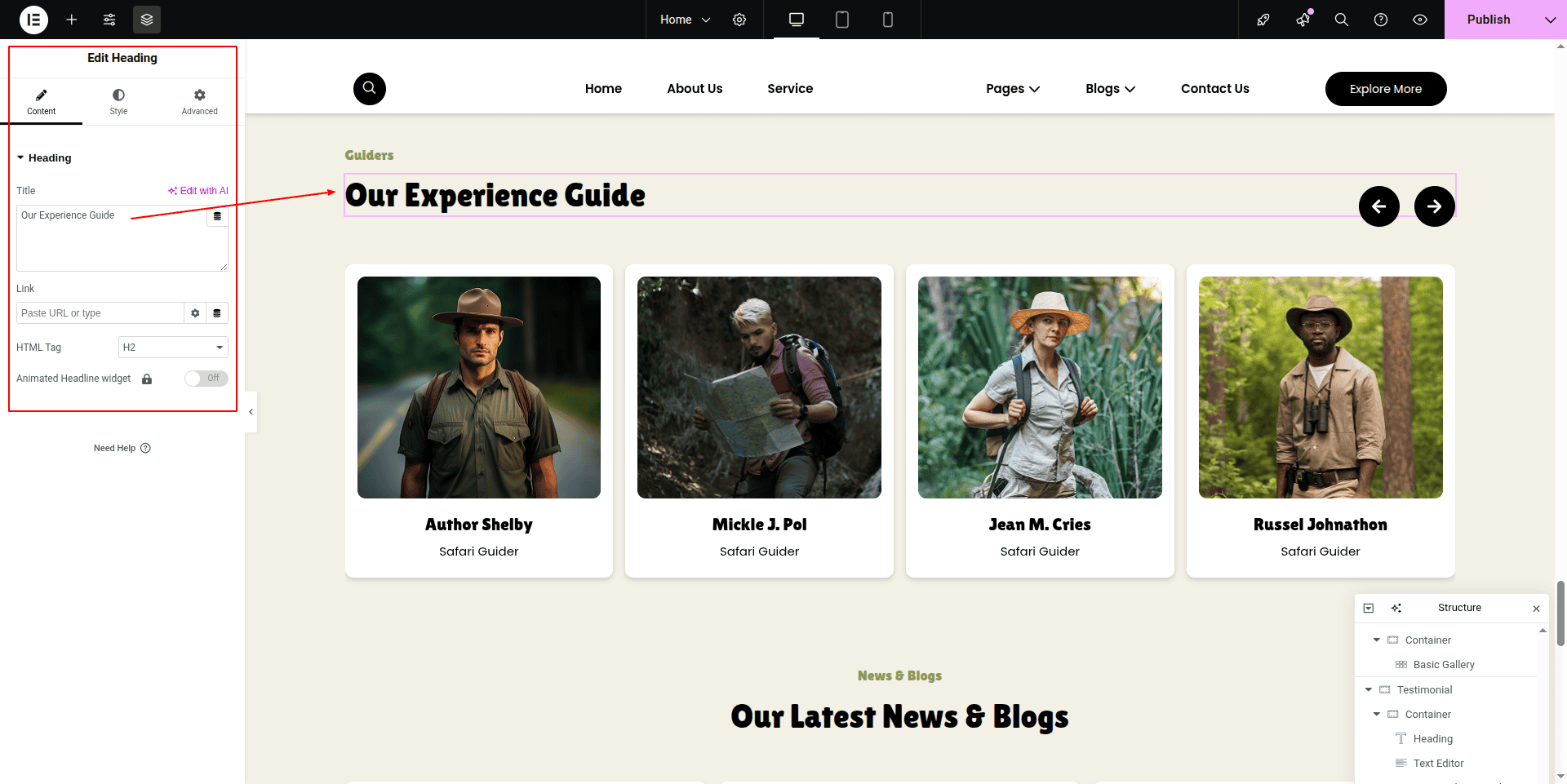Switch to mobile responsive view
Image resolution: width=1567 pixels, height=784 pixels.
[888, 20]
